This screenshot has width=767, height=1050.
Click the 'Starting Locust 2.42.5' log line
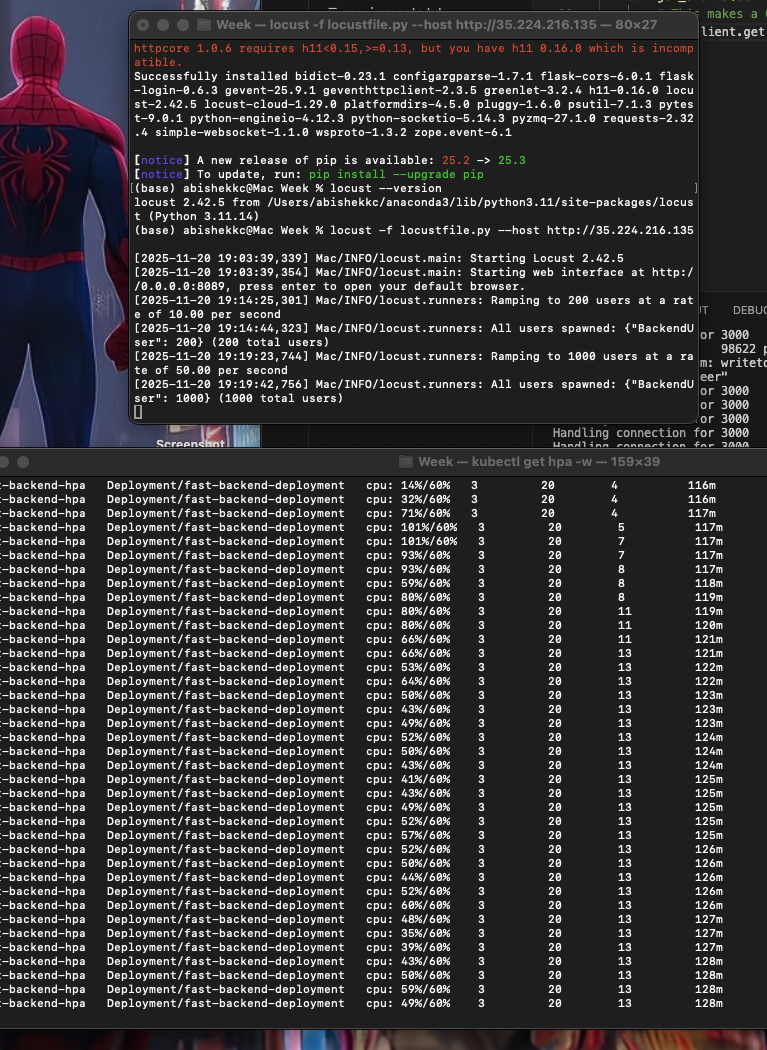tap(379, 258)
